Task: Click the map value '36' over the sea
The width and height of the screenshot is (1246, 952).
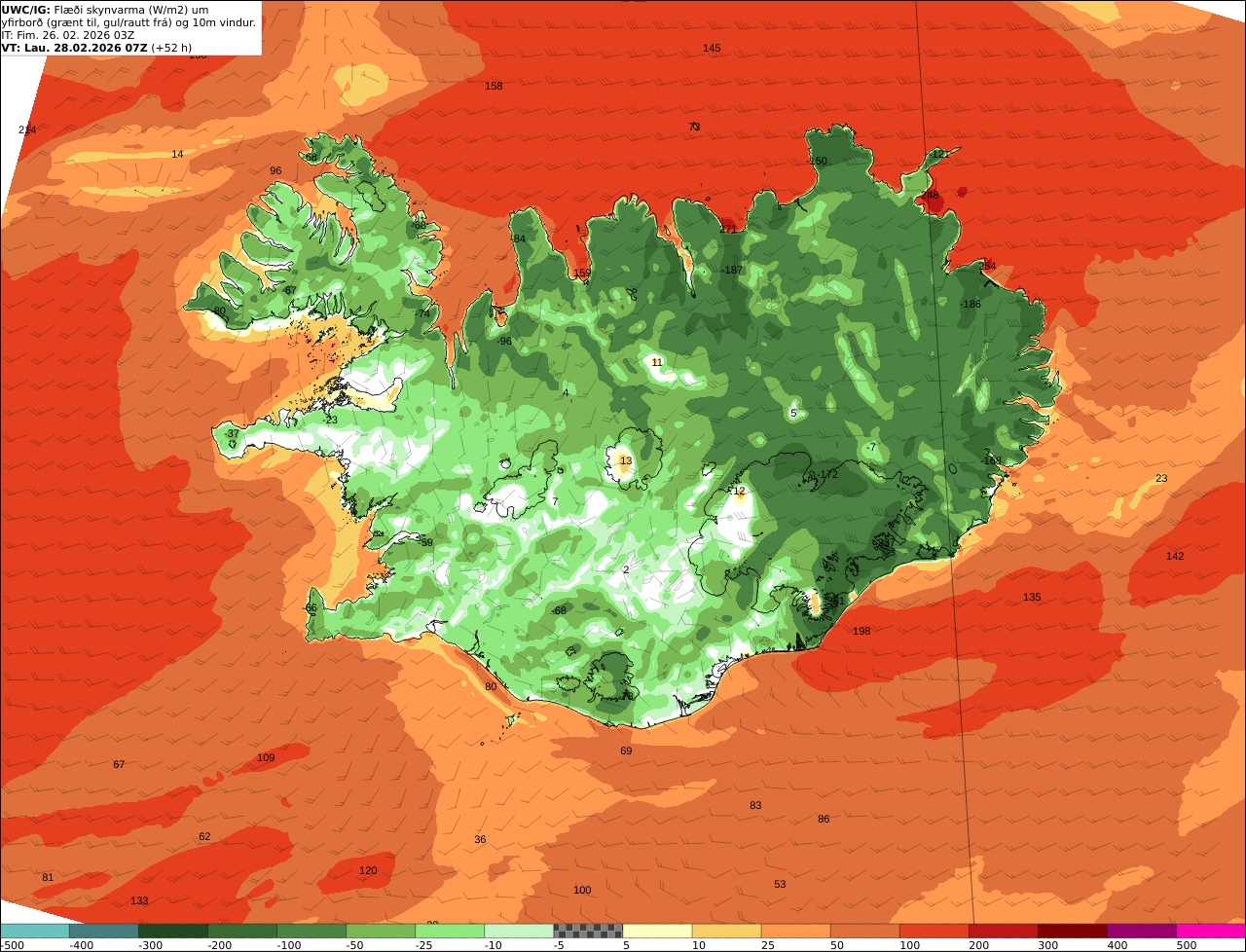Action: pyautogui.click(x=480, y=839)
